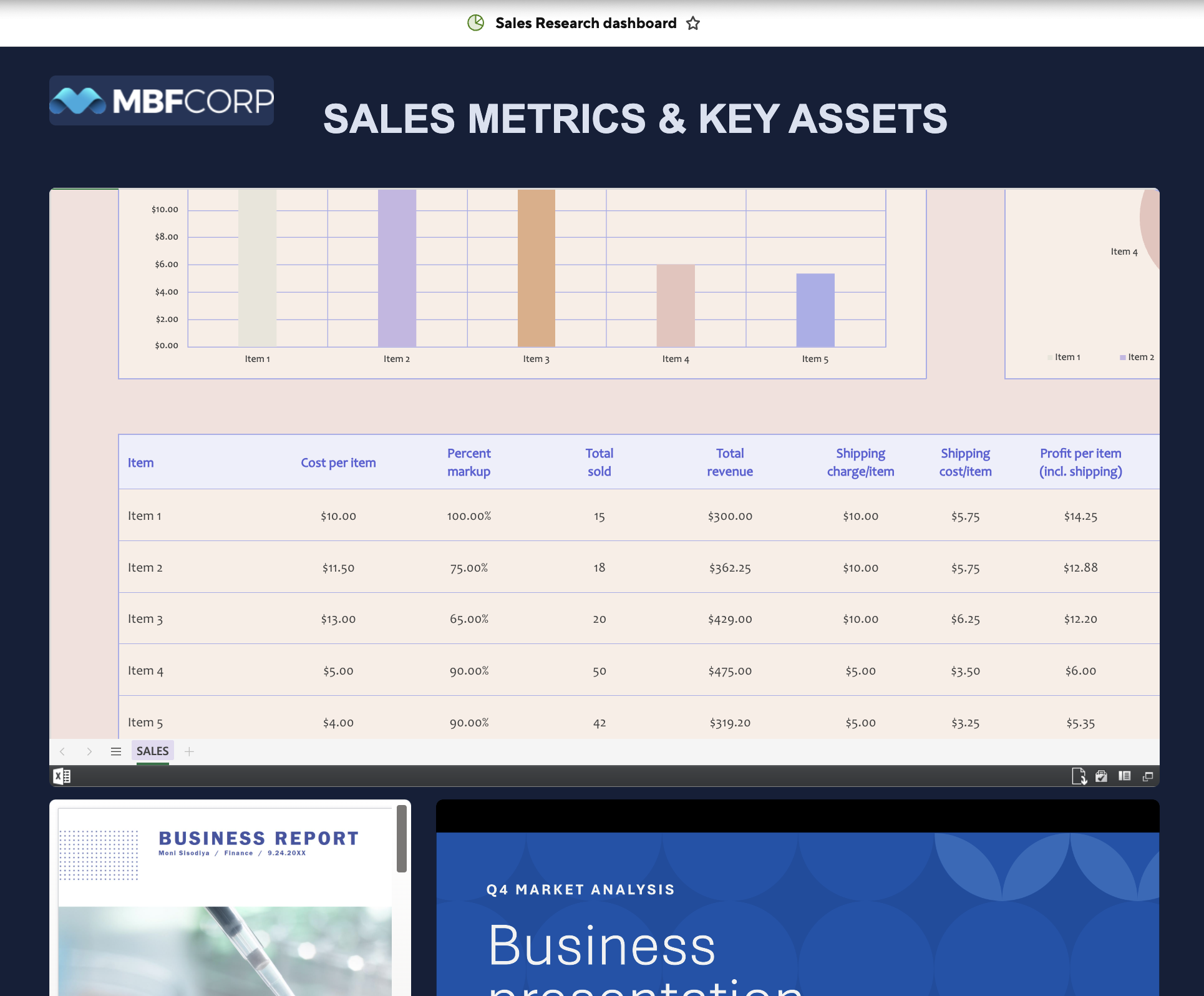Toggle the star to favorite the dashboard
Image resolution: width=1204 pixels, height=996 pixels.
point(693,23)
